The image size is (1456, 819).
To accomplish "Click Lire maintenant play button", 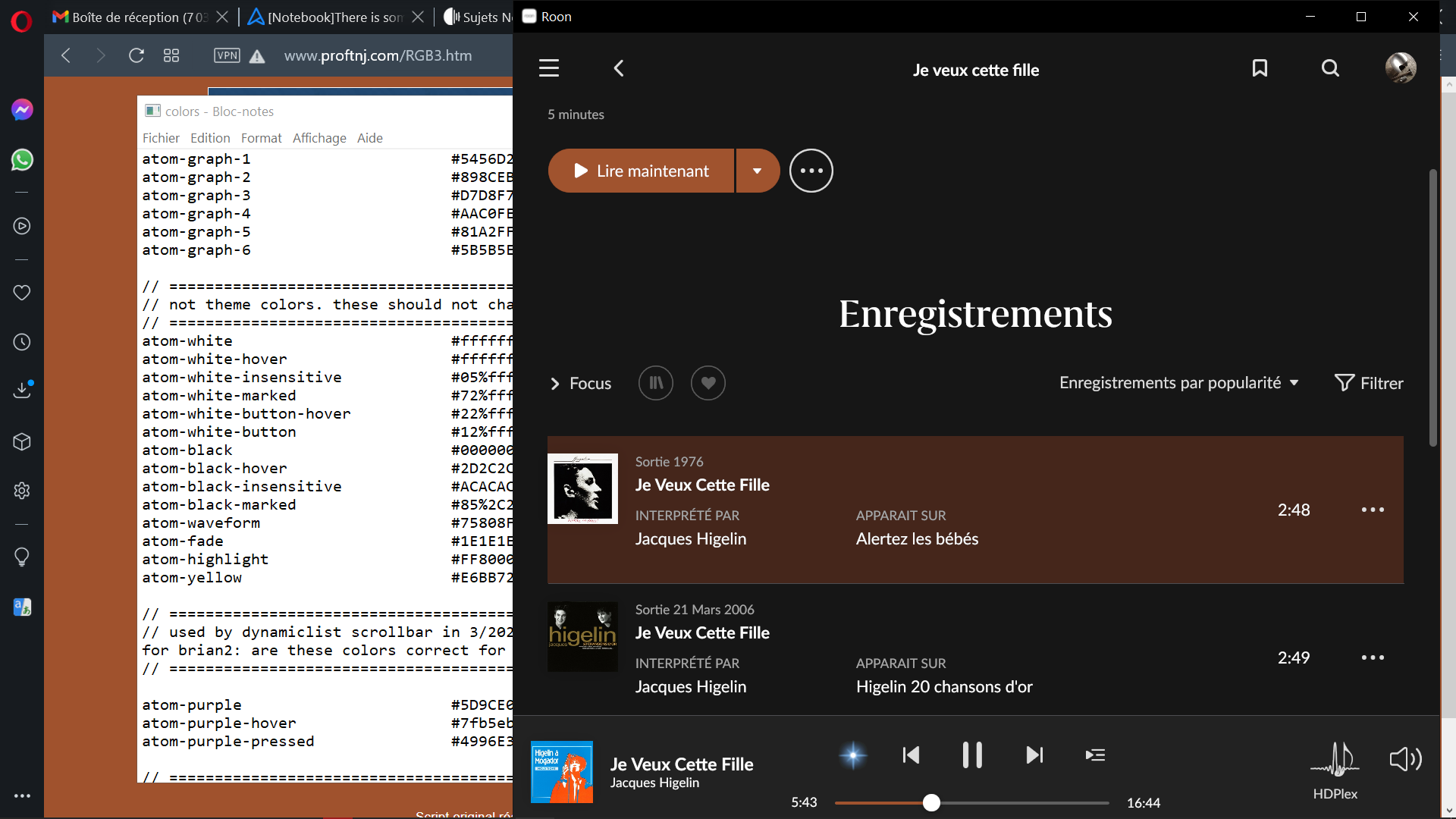I will point(641,171).
